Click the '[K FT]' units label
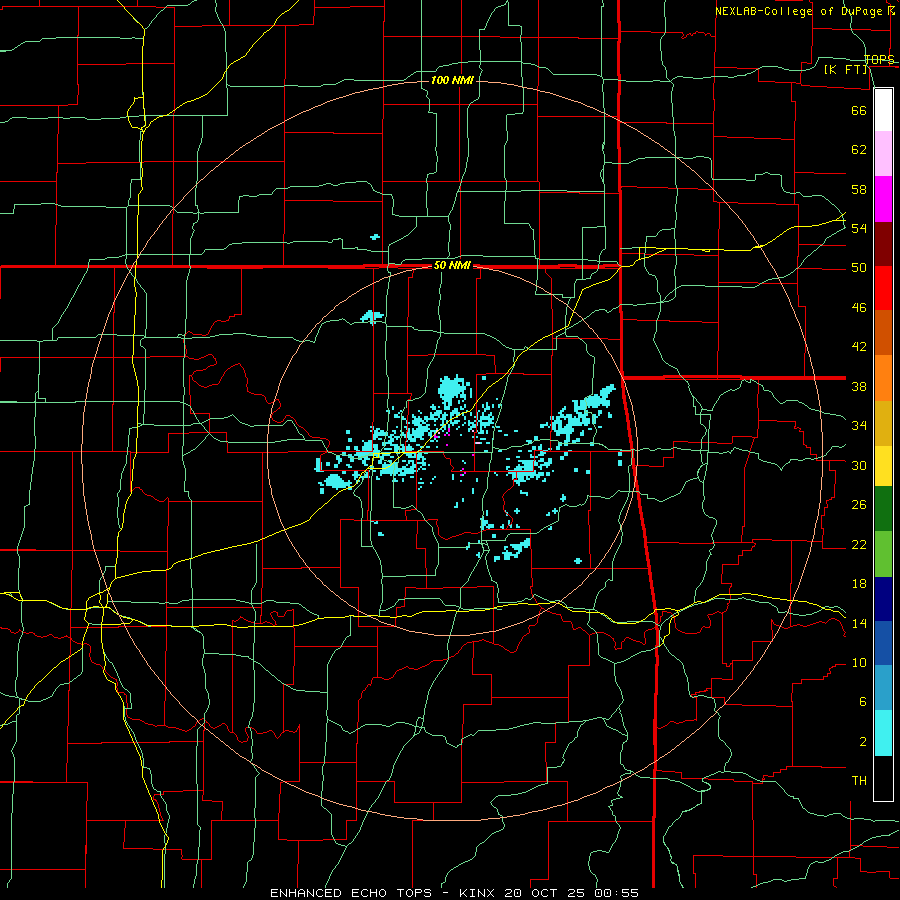 [x=845, y=70]
